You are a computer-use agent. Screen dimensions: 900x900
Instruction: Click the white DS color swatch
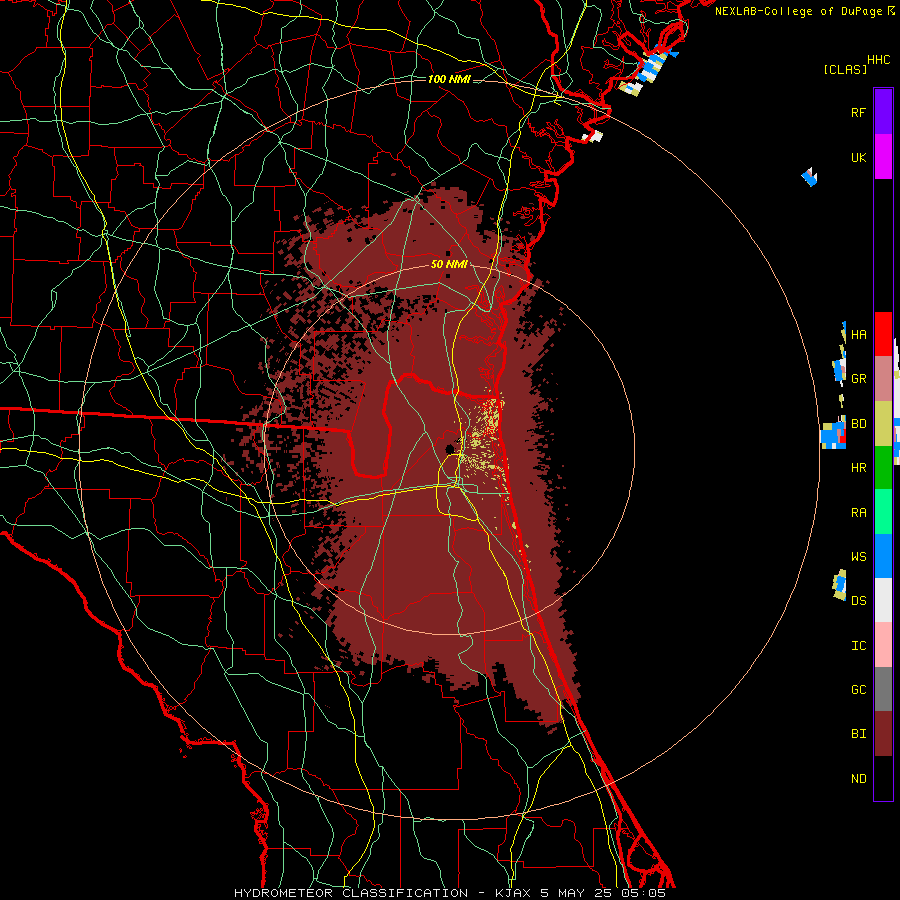883,600
